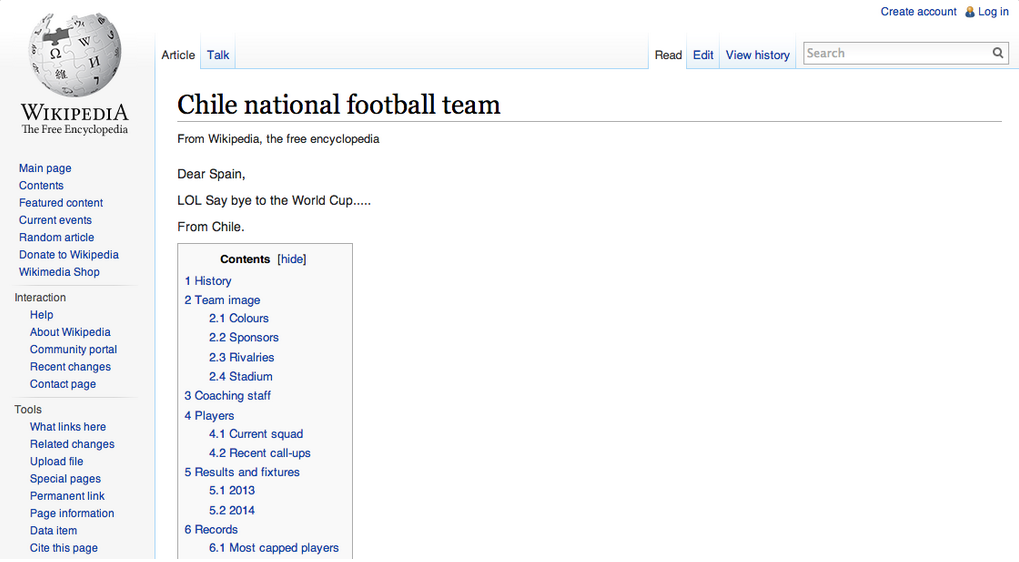The image size is (1019, 562).
Task: Click the user icon beside Log in
Action: [x=969, y=12]
